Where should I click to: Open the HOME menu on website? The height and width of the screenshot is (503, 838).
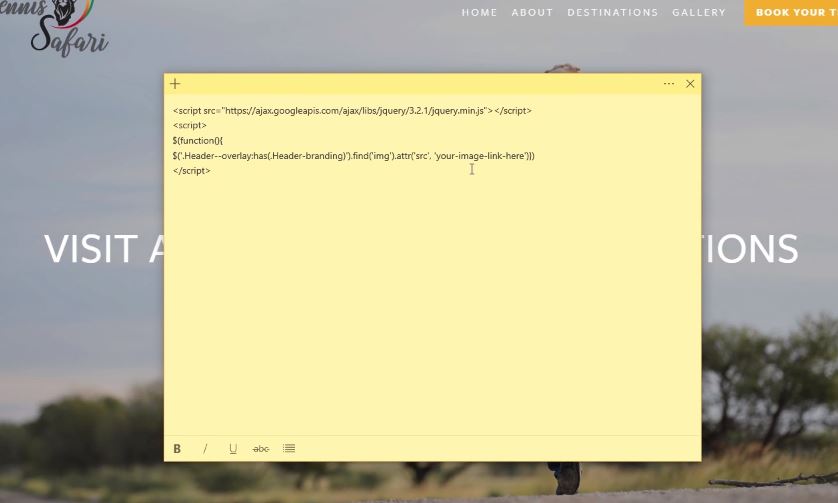point(479,12)
